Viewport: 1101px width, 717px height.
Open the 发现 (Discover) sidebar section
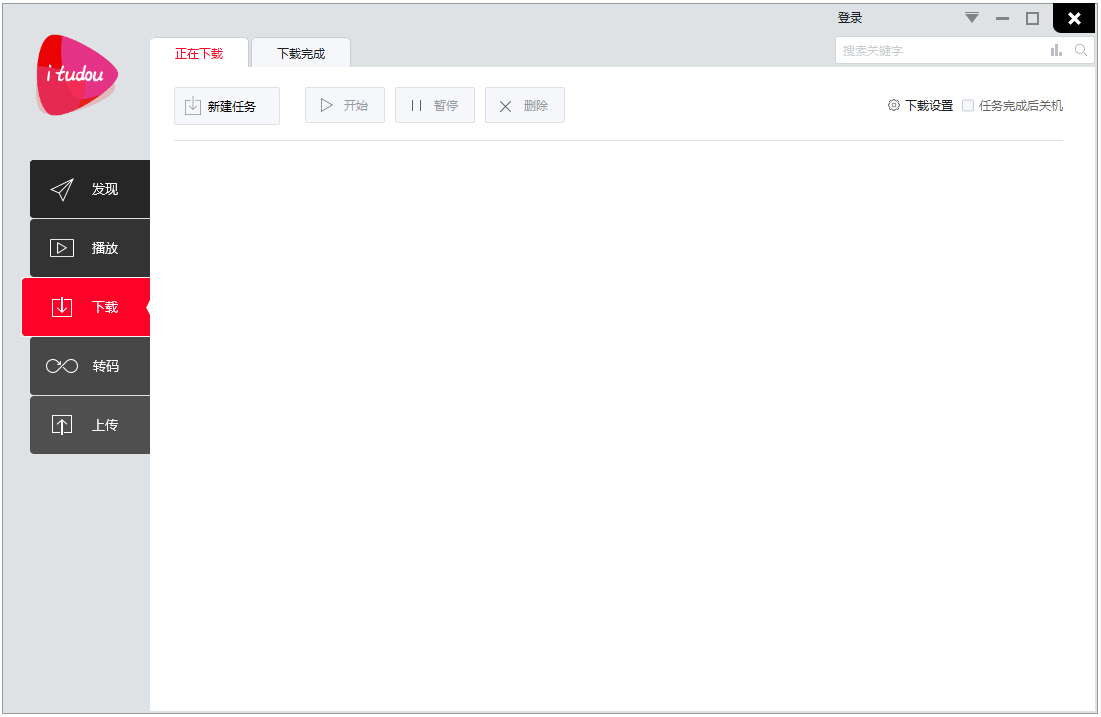coord(90,189)
